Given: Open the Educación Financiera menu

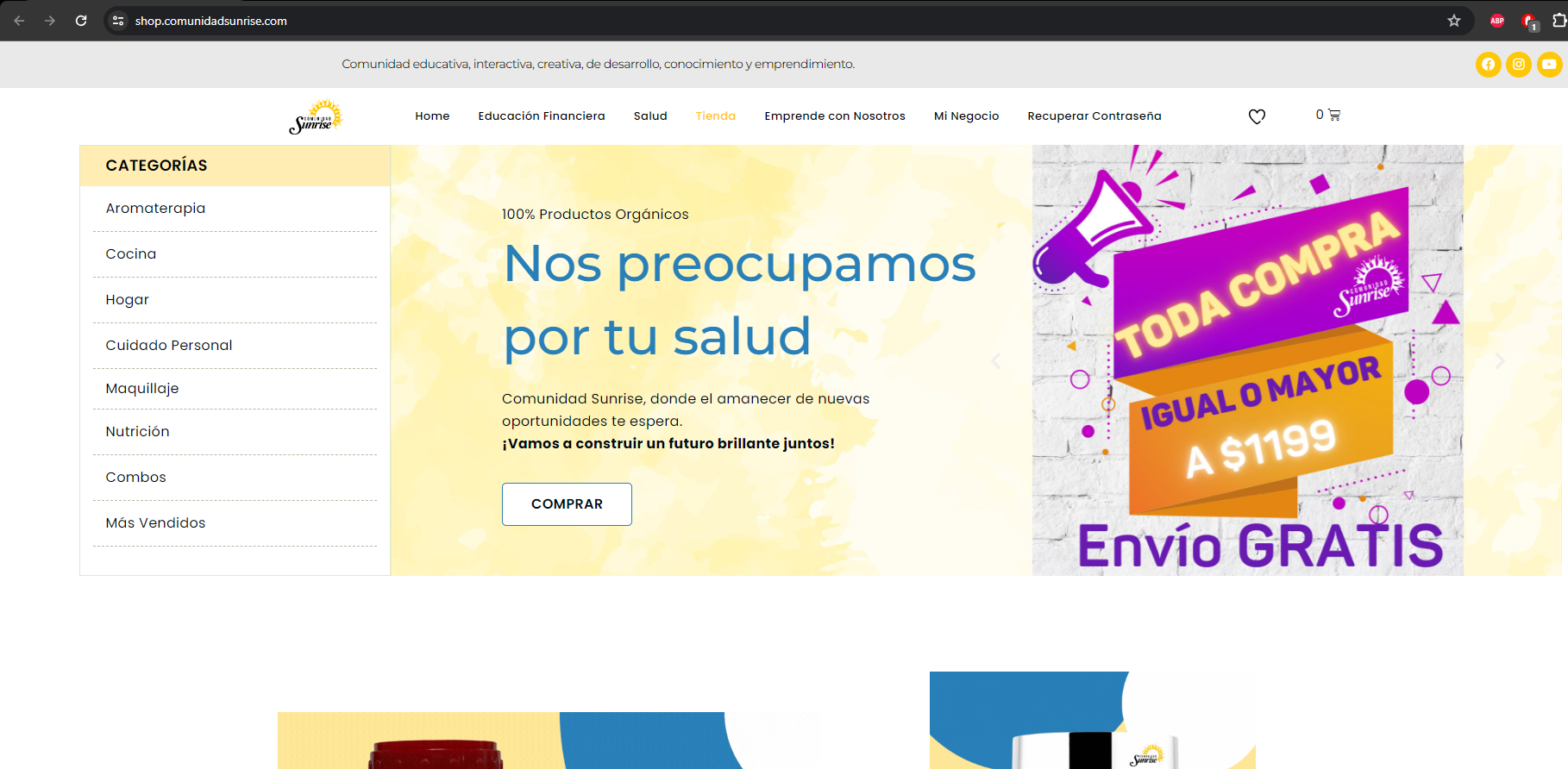Looking at the screenshot, I should click(542, 116).
